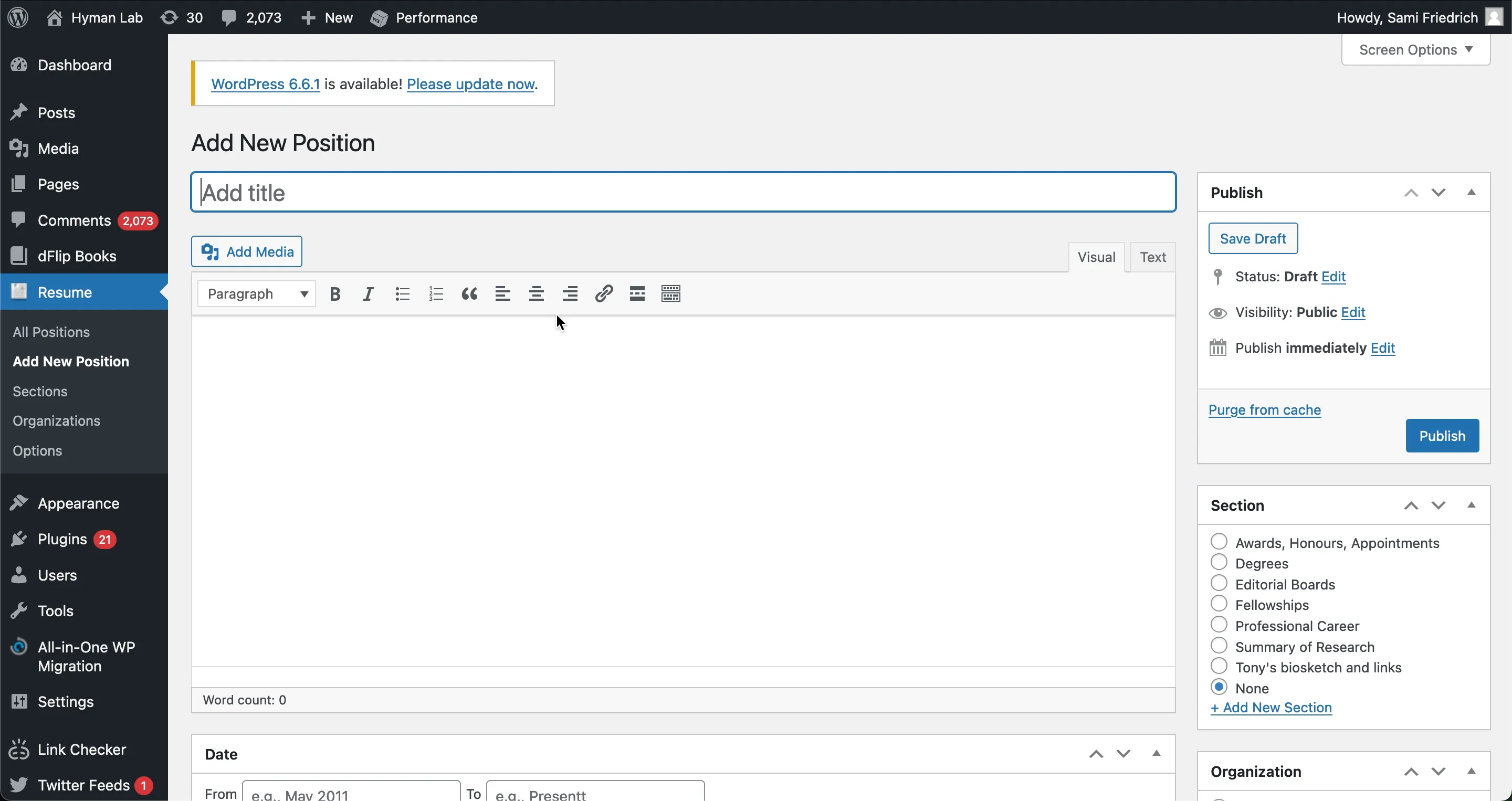1512x801 pixels.
Task: Expand the Screen Options panel
Action: click(1415, 50)
